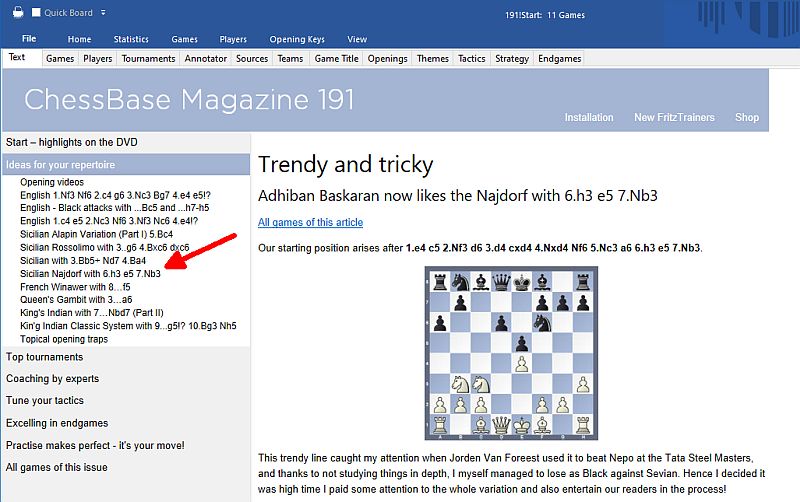Click the black knight on f6
Screen dimensions: 800x502
[x=542, y=322]
